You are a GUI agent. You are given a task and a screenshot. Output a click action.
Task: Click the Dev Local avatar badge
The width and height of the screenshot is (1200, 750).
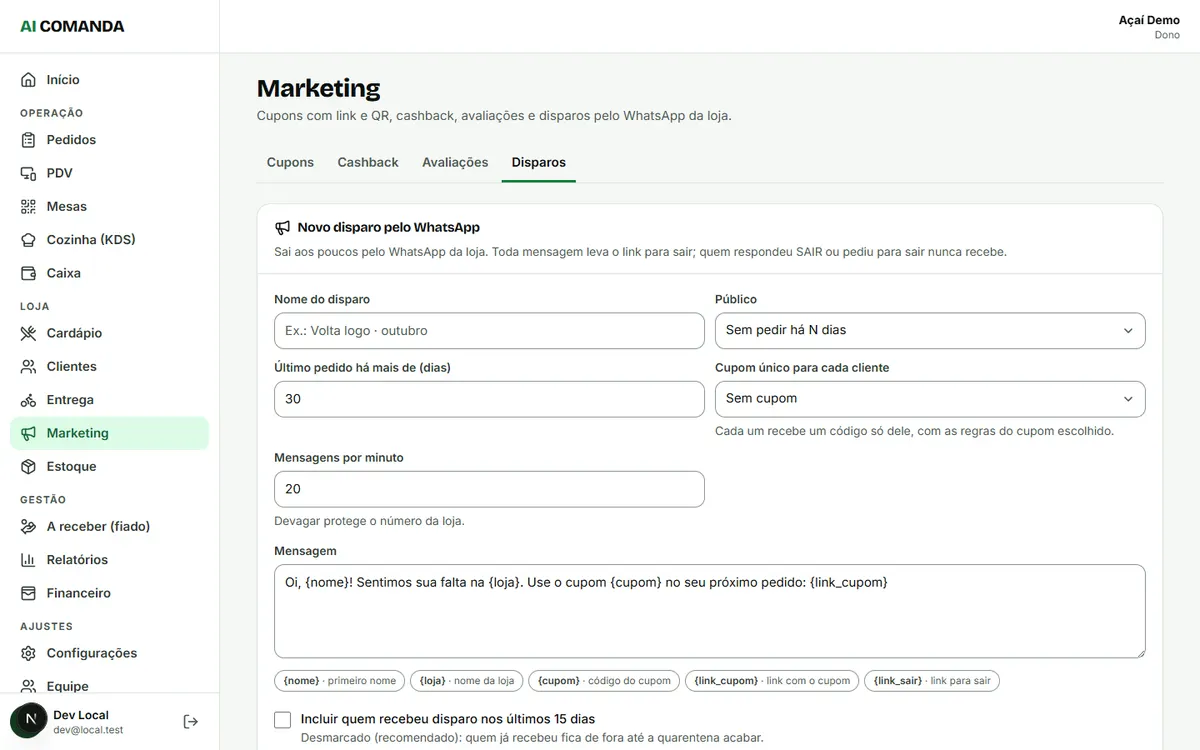(31, 721)
